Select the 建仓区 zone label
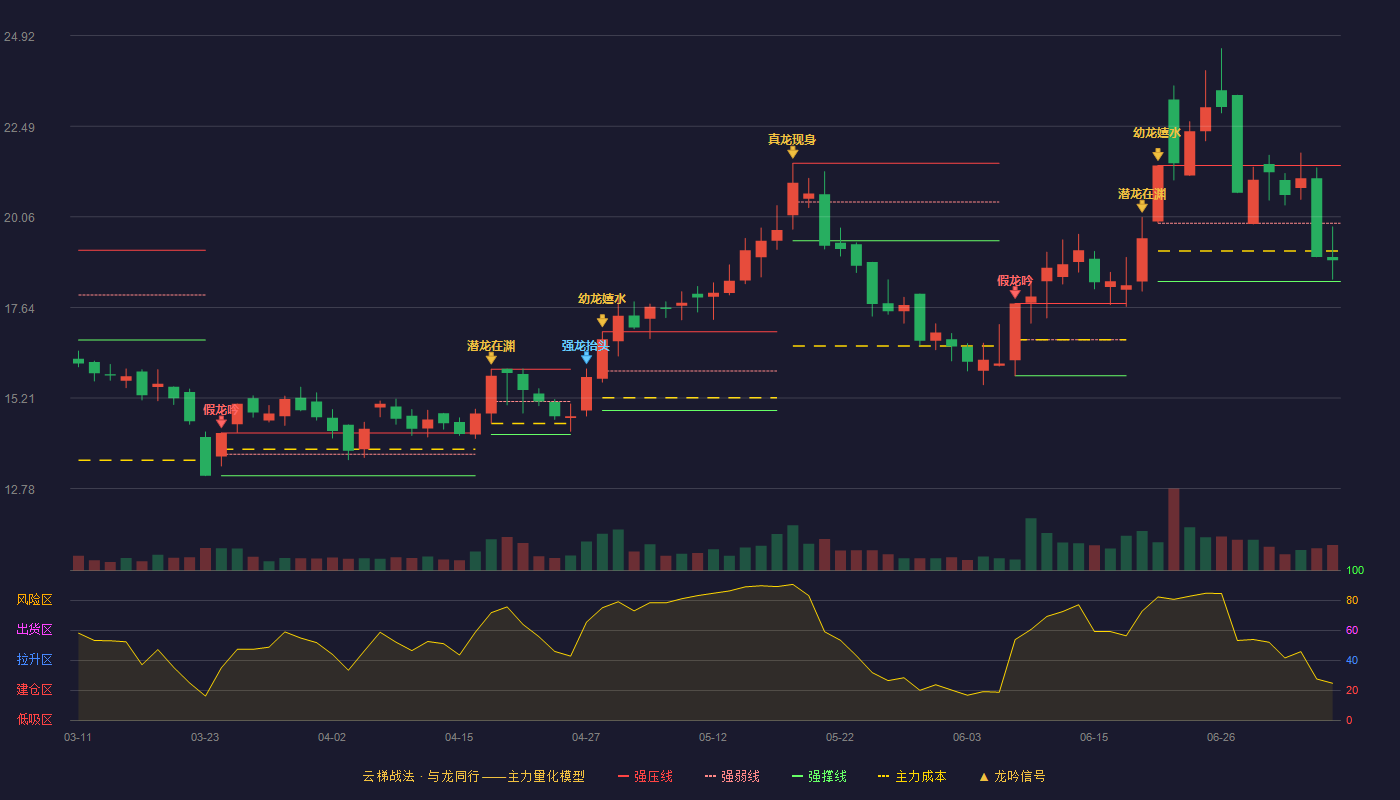This screenshot has height=800, width=1400. 34,690
